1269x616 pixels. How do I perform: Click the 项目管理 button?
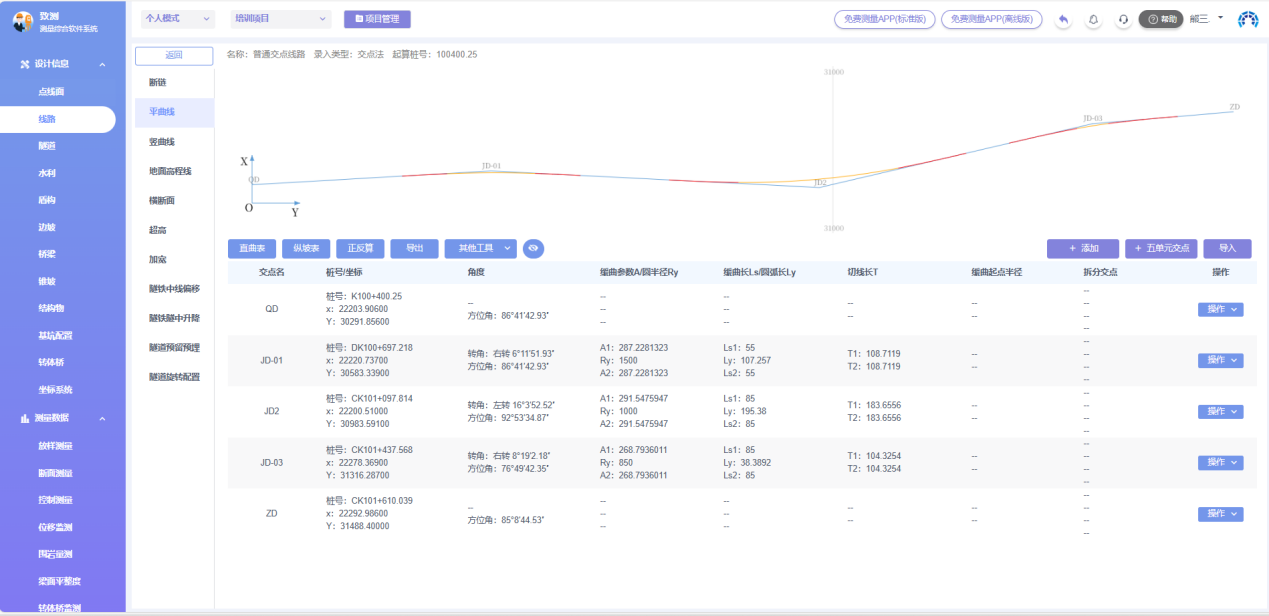coord(377,19)
